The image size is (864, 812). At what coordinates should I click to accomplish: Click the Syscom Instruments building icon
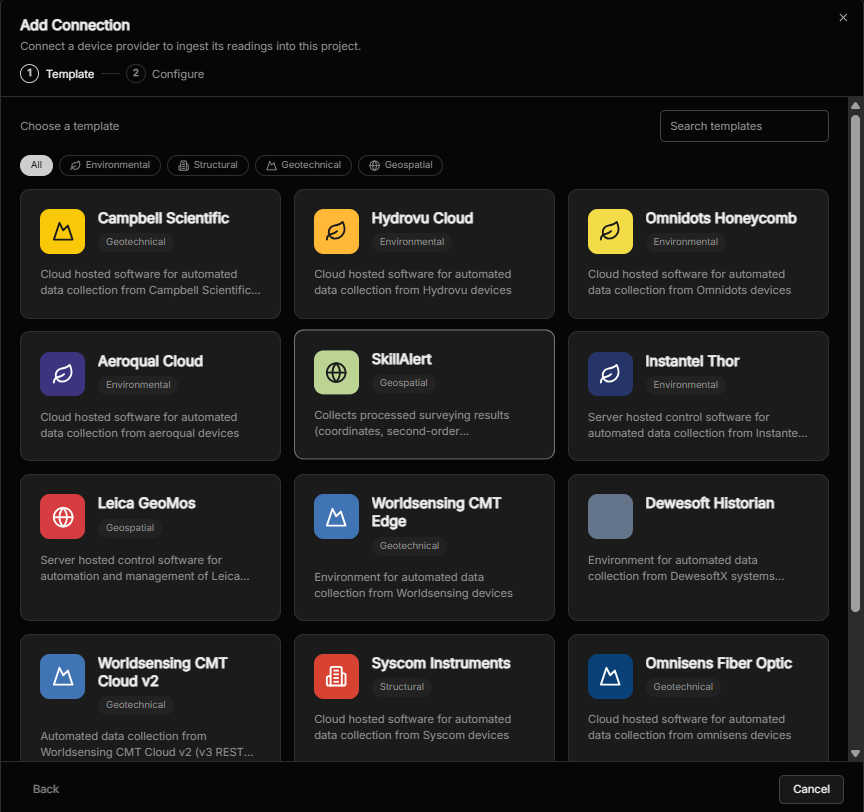pos(336,676)
